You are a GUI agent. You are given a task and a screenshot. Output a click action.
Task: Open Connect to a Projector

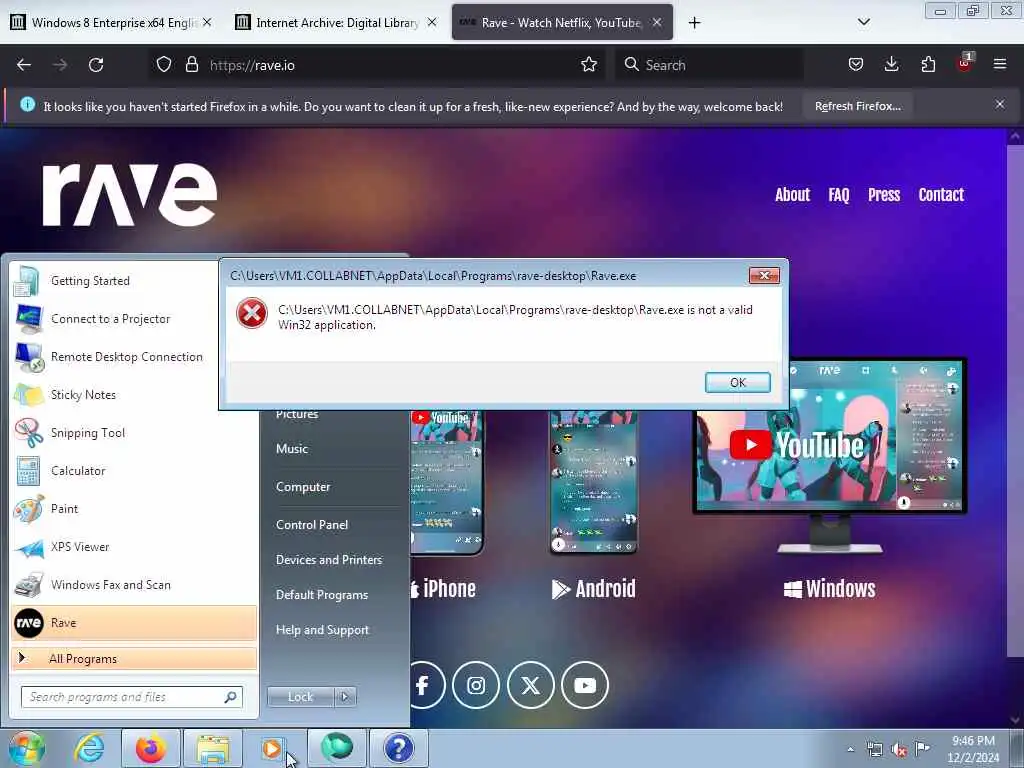tap(134, 319)
